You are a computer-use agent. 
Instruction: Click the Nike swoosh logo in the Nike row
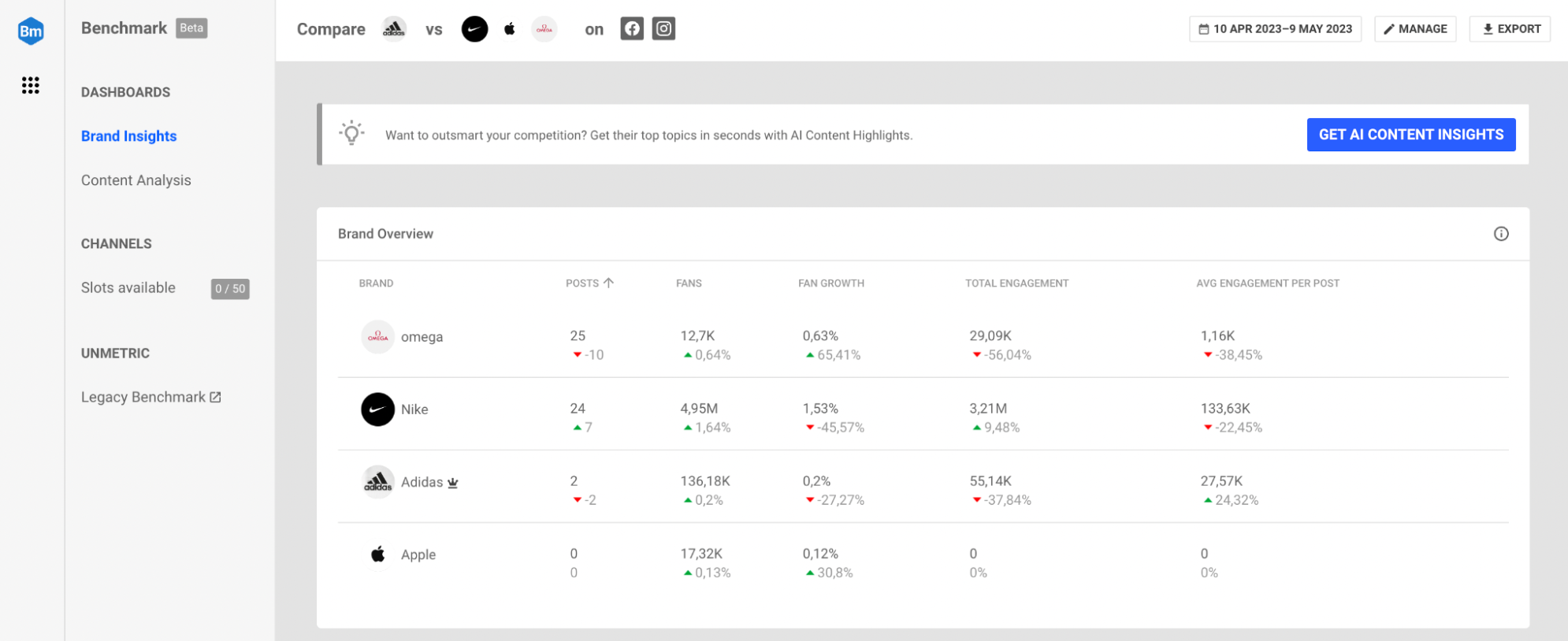pyautogui.click(x=378, y=409)
